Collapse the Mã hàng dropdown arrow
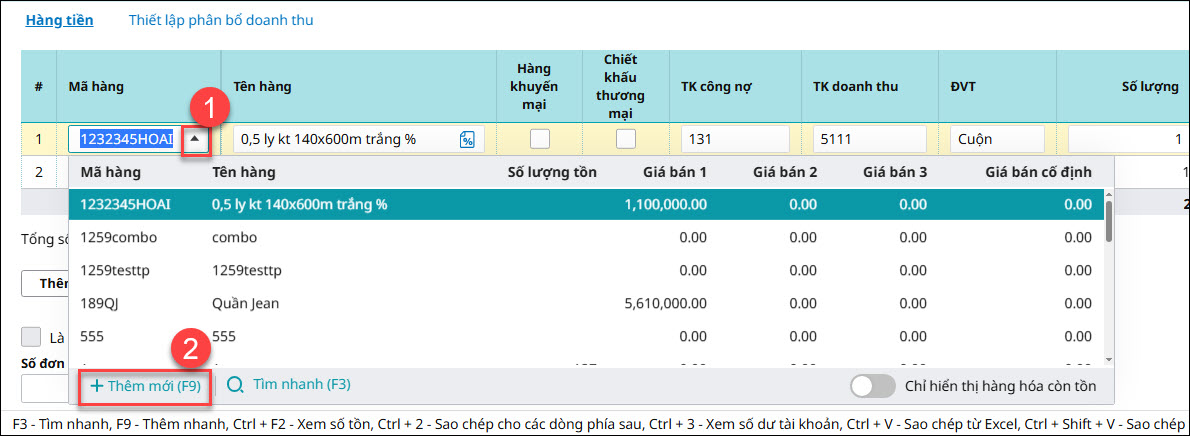Viewport: 1190px width, 436px height. [196, 140]
